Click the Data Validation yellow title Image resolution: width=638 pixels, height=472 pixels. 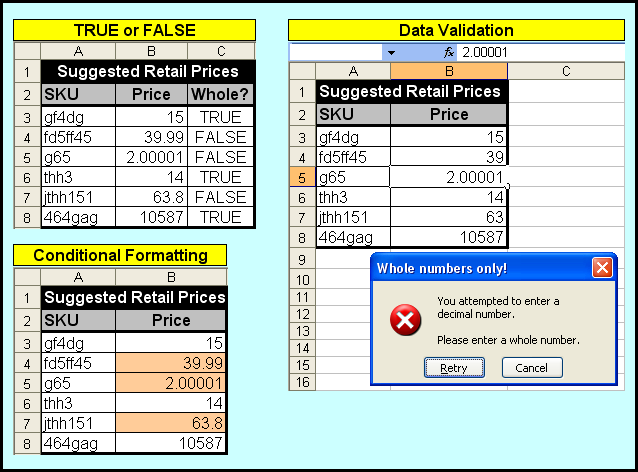(x=456, y=30)
